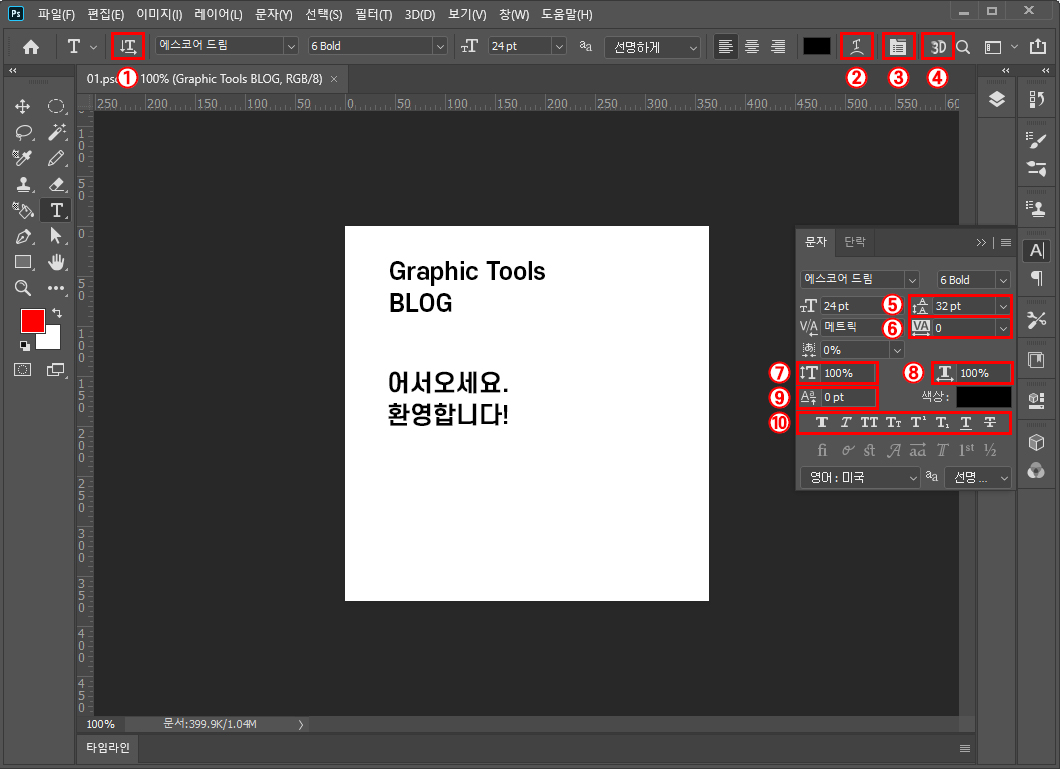Toggle All Caps style

(869, 422)
